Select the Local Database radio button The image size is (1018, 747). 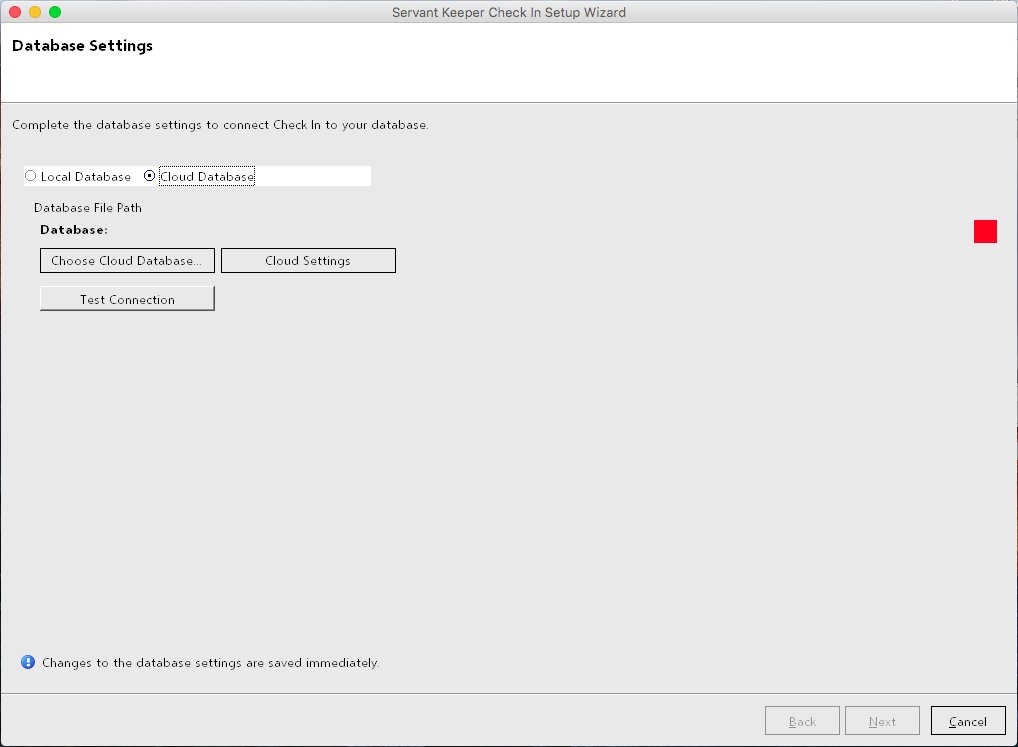(31, 176)
